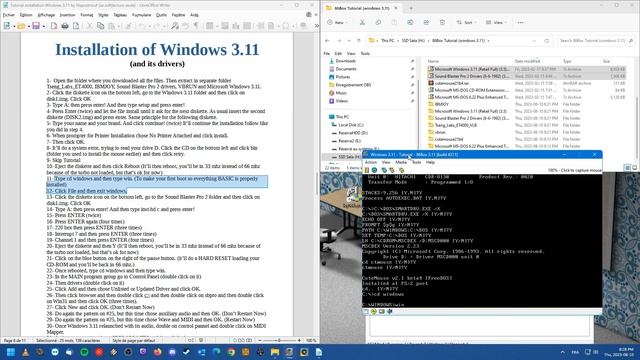
Task: Open the Insertion menu in Writer
Action: tap(67, 15)
